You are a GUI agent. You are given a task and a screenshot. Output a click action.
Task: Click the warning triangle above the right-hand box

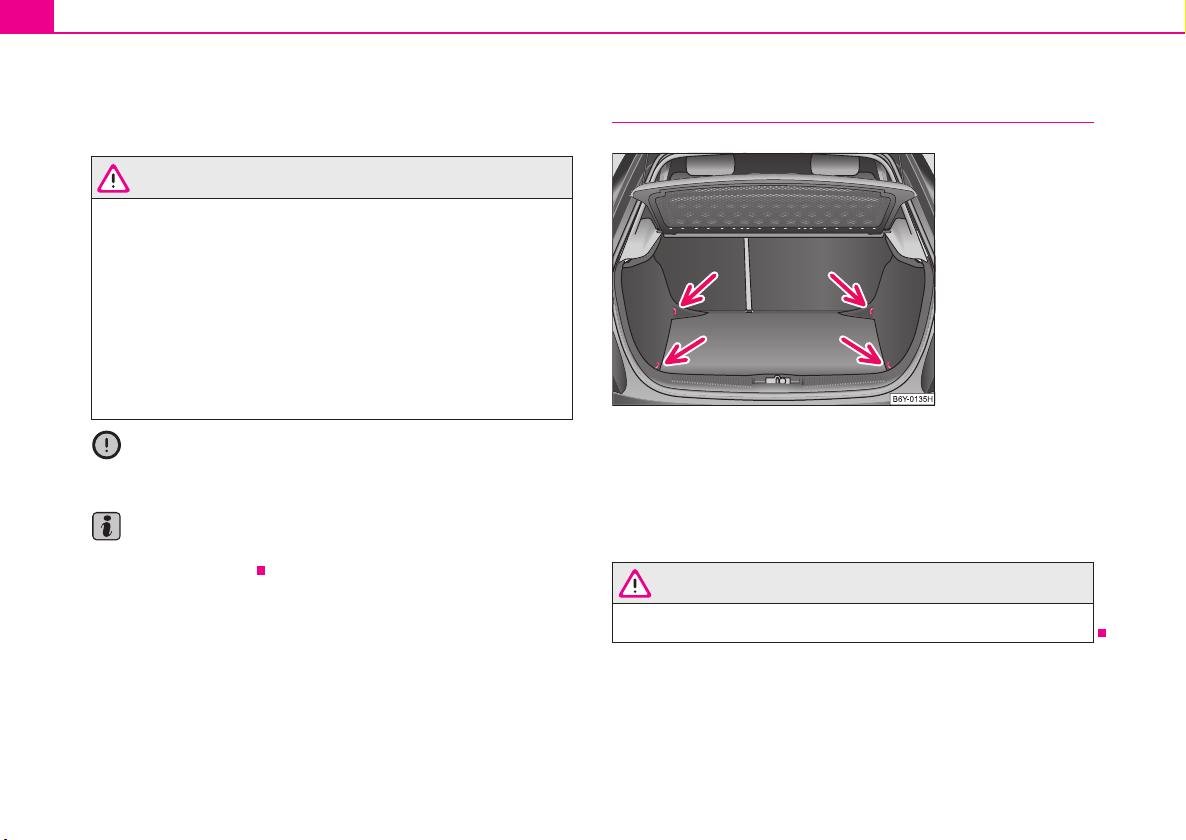(x=635, y=584)
